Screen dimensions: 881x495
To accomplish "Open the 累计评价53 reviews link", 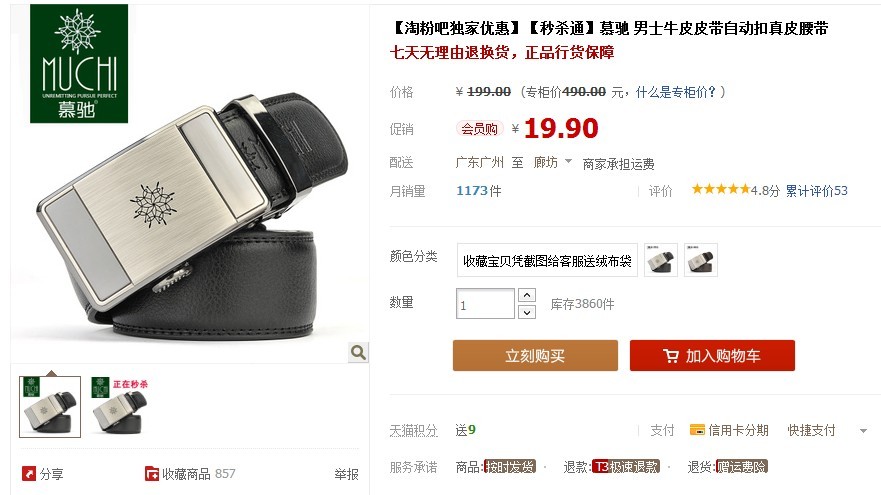I will pyautogui.click(x=816, y=190).
